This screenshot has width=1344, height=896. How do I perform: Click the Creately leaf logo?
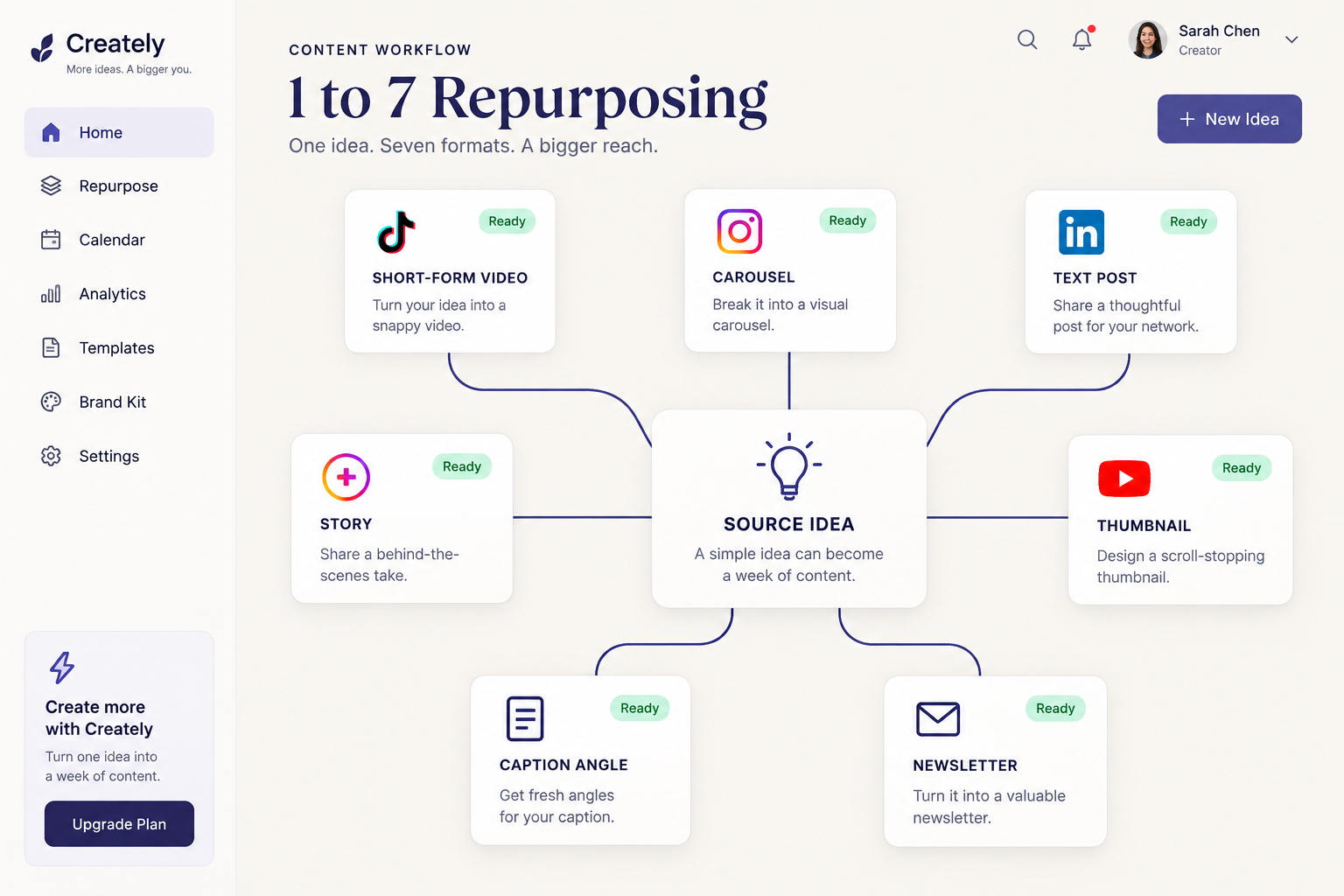pos(42,48)
